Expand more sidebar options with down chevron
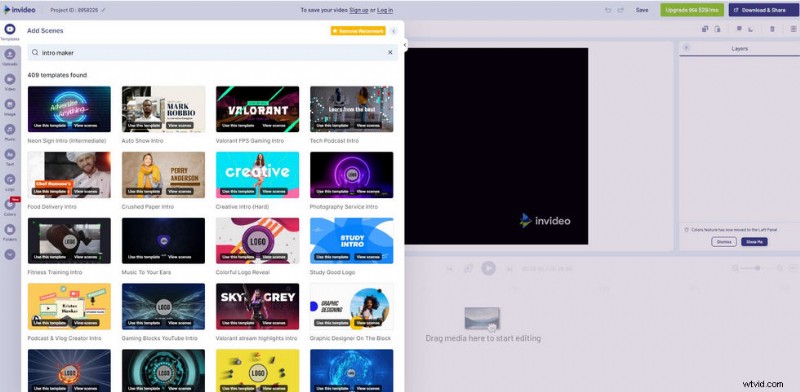The image size is (800, 392). [10, 254]
